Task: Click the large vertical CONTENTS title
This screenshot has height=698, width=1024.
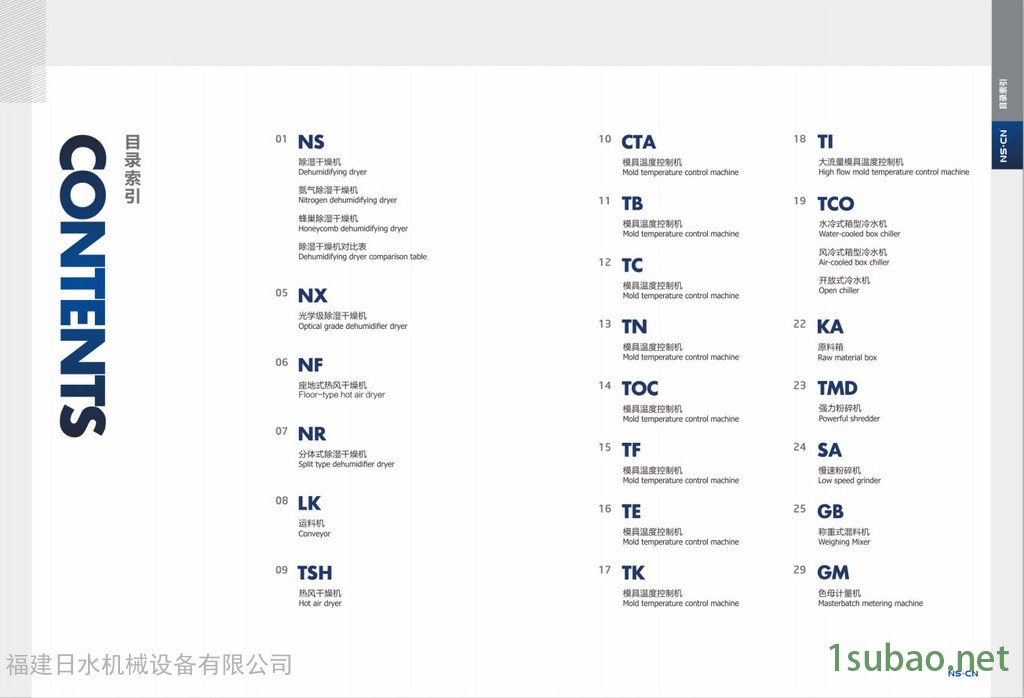Action: [83, 286]
